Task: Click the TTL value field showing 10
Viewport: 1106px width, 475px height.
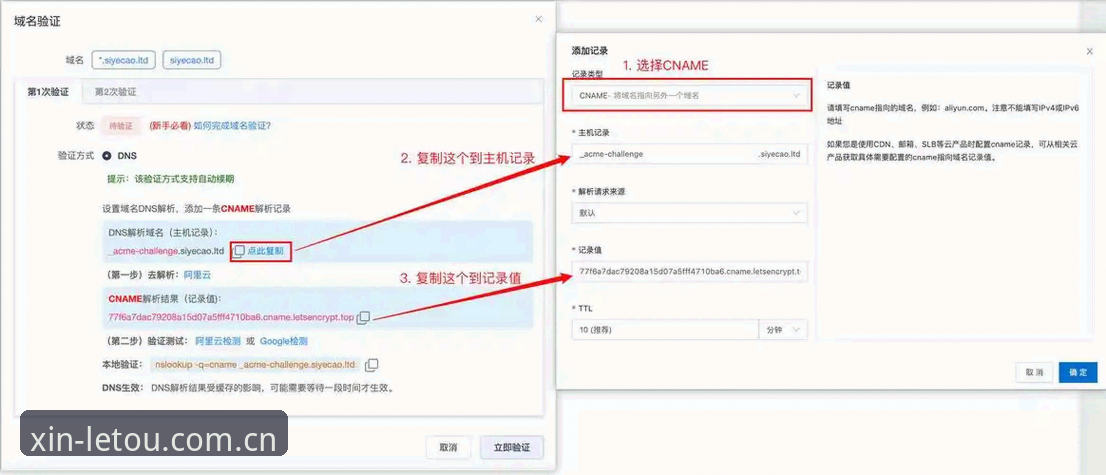Action: pos(664,330)
